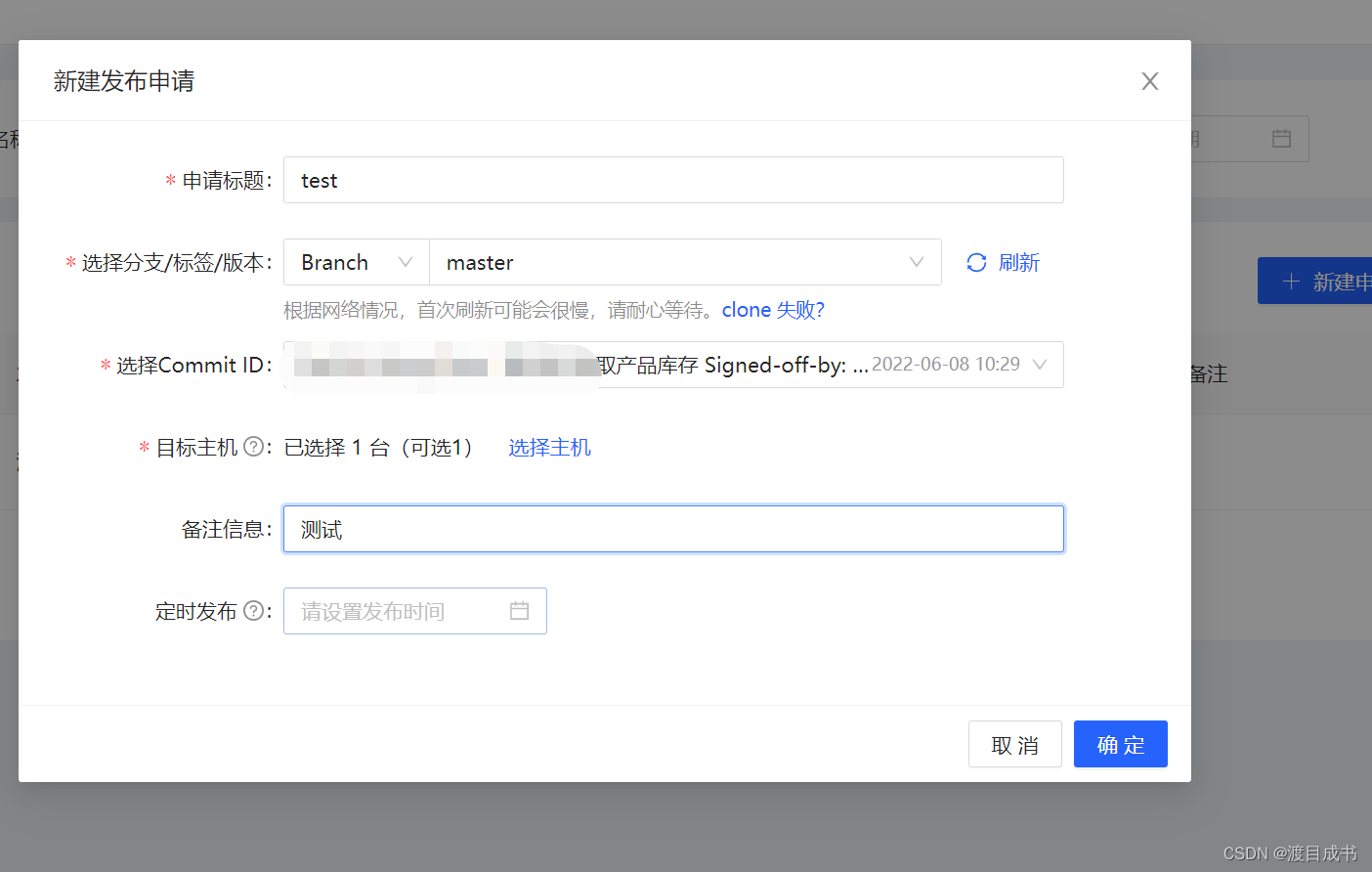Click the 选择分支/标签/版本 label
1372x872 pixels.
click(x=172, y=262)
